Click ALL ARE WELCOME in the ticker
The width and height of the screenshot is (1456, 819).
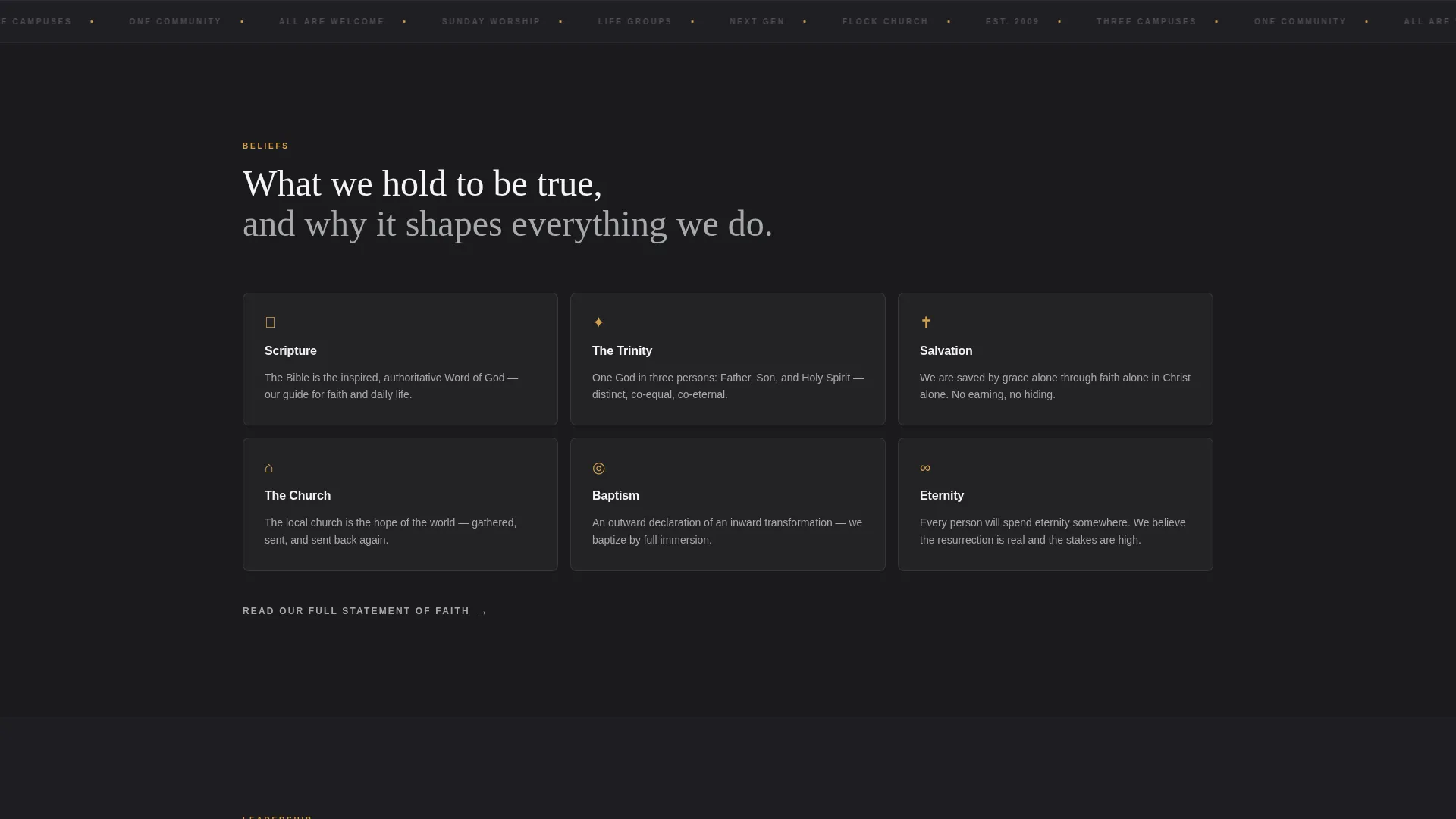331,21
